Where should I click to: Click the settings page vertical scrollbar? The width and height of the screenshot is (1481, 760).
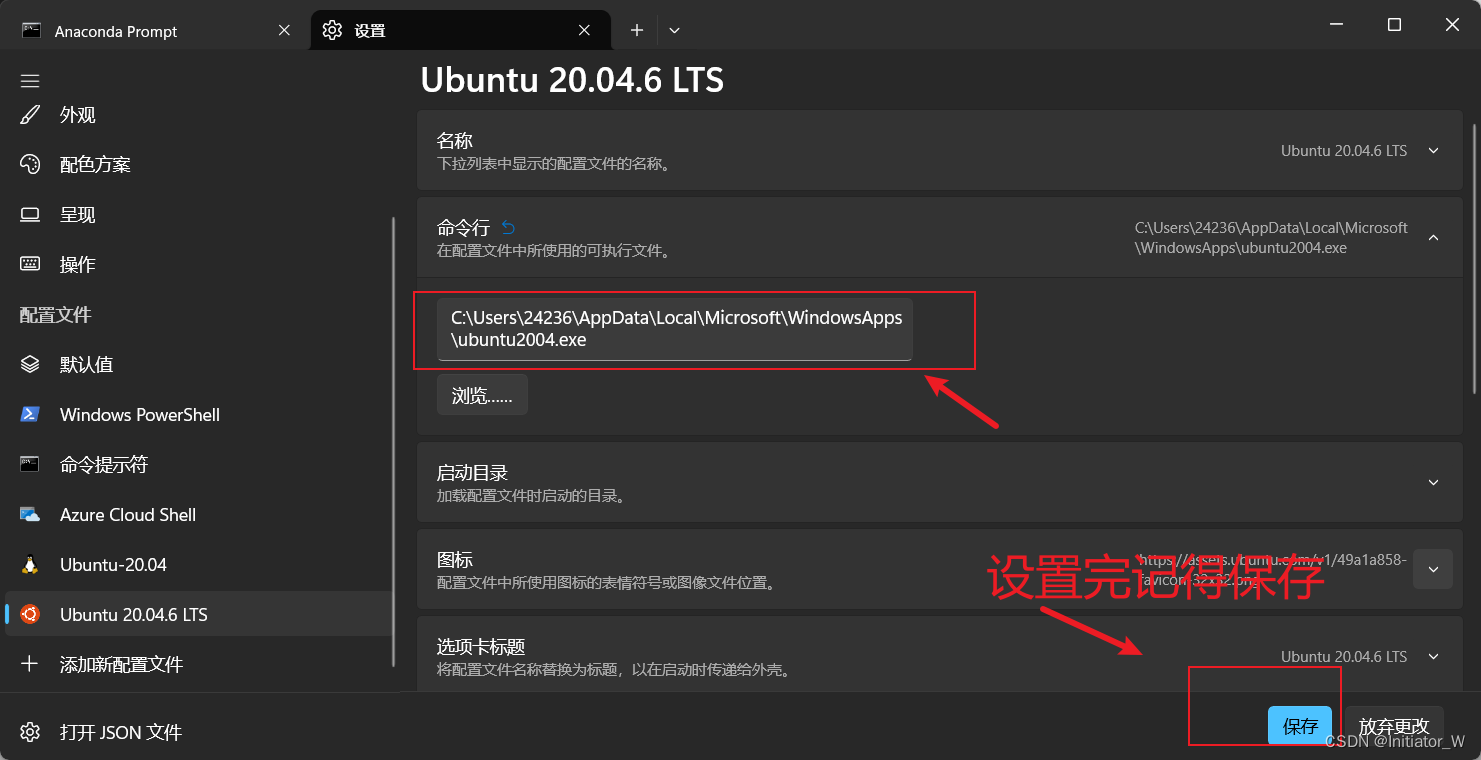1474,258
